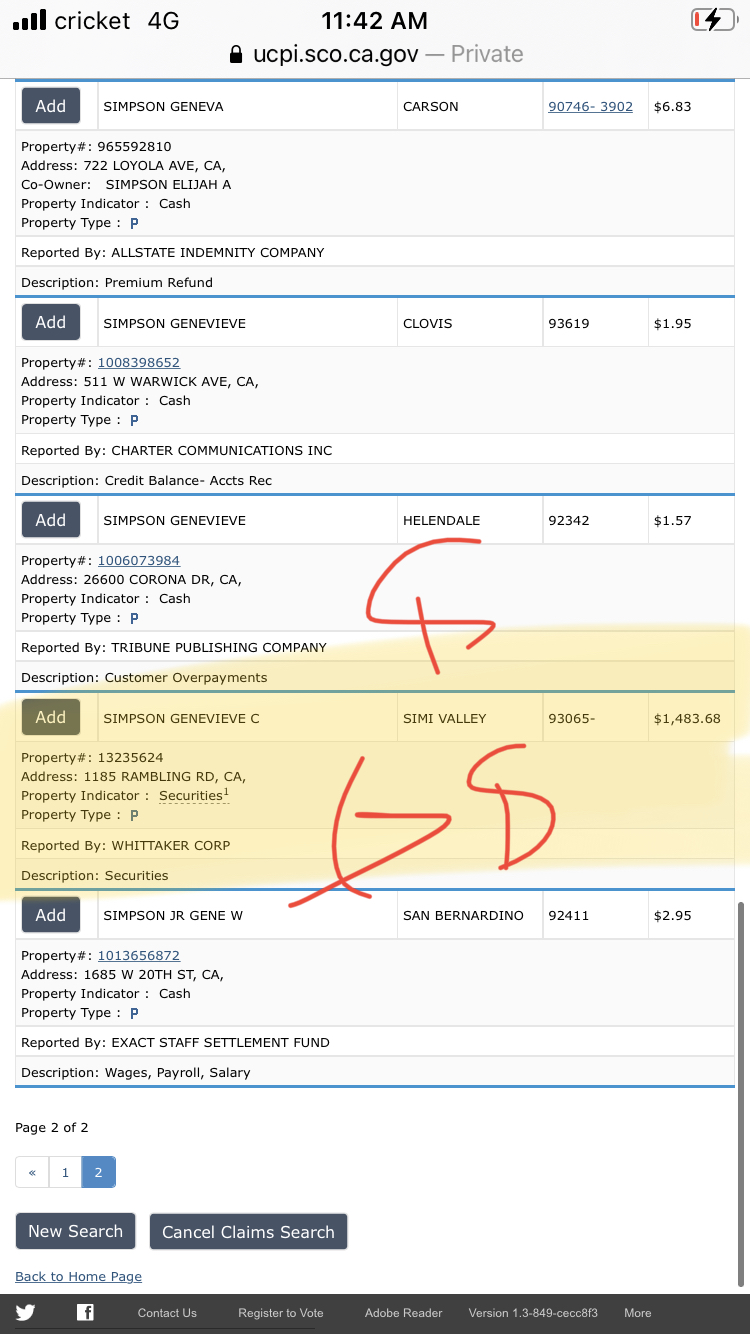Select Reported By ALLSTATE INDEMNITY COMPANY
Viewport: 750px width, 1334px height.
point(173,252)
